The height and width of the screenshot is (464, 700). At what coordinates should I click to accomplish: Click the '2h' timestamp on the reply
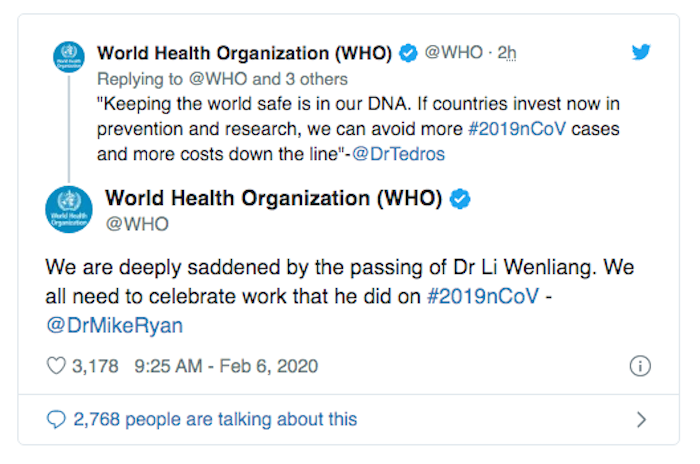tap(505, 53)
